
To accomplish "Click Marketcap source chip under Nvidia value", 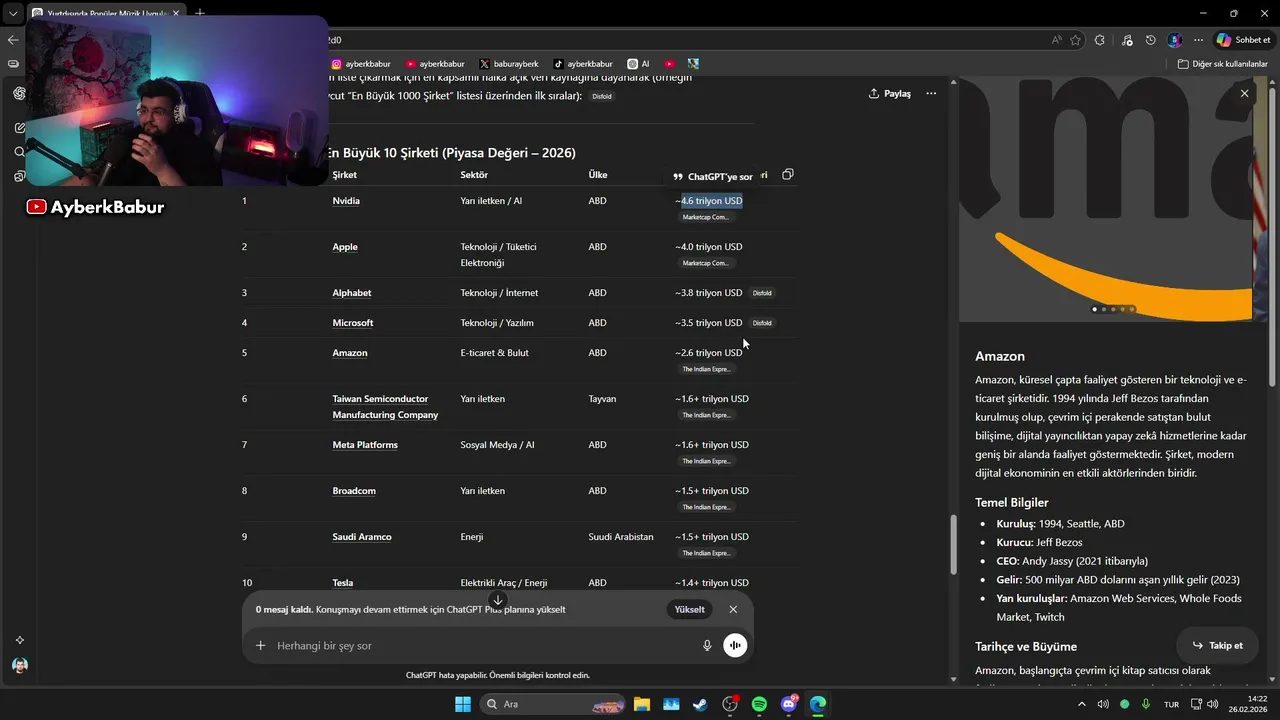I will 706,217.
